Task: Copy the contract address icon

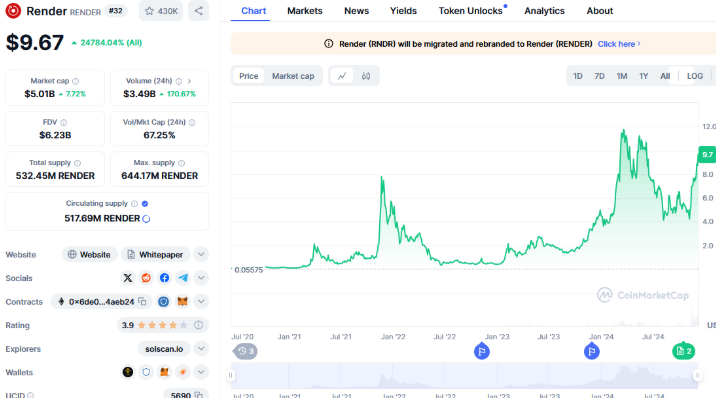Action: 142,301
